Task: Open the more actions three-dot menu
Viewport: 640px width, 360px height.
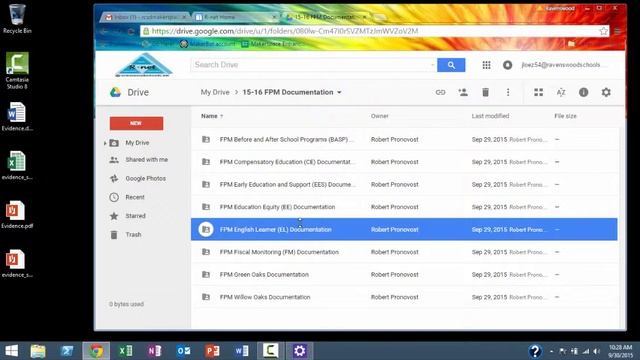Action: pos(508,92)
